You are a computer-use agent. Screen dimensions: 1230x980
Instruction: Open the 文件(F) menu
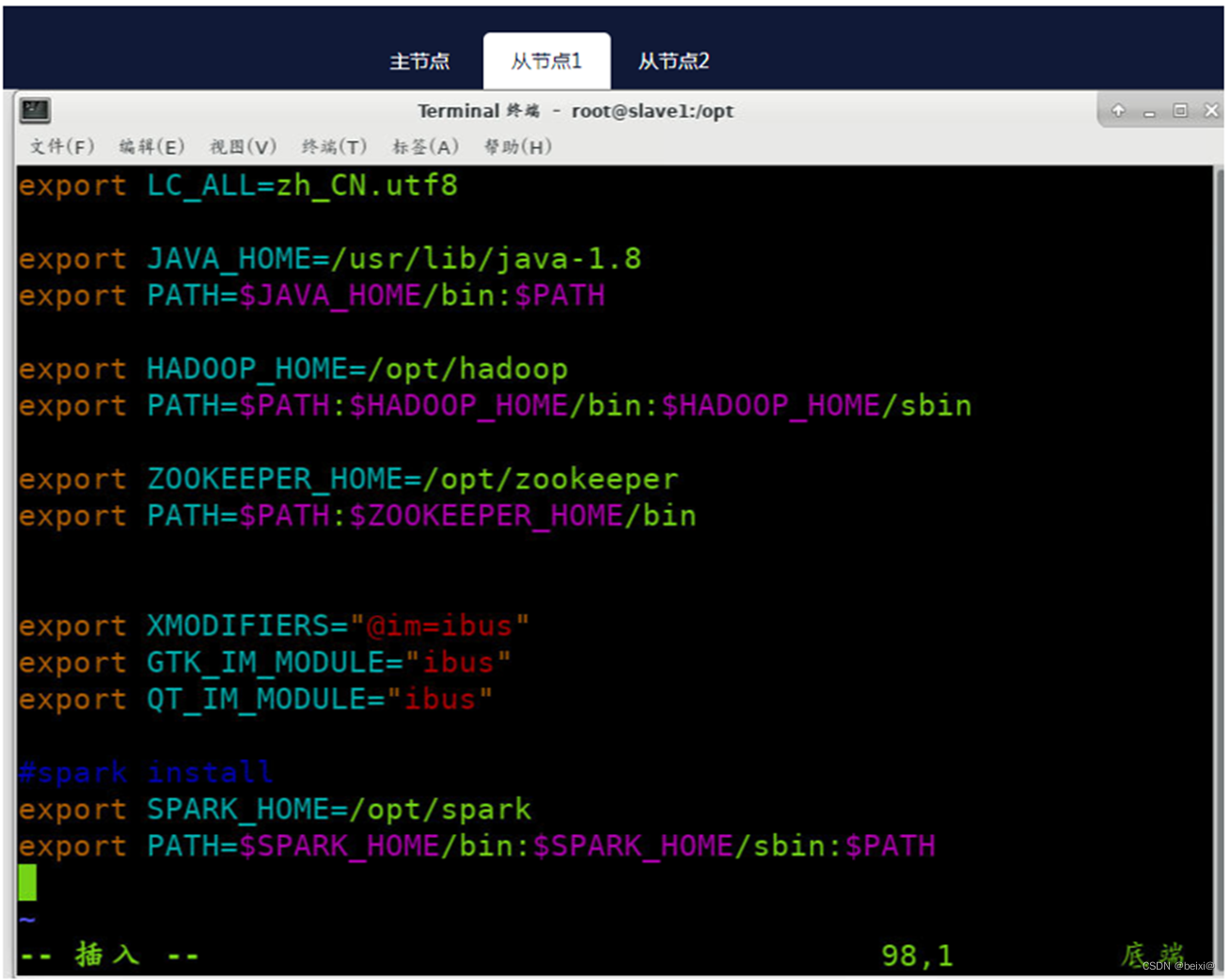tap(62, 146)
